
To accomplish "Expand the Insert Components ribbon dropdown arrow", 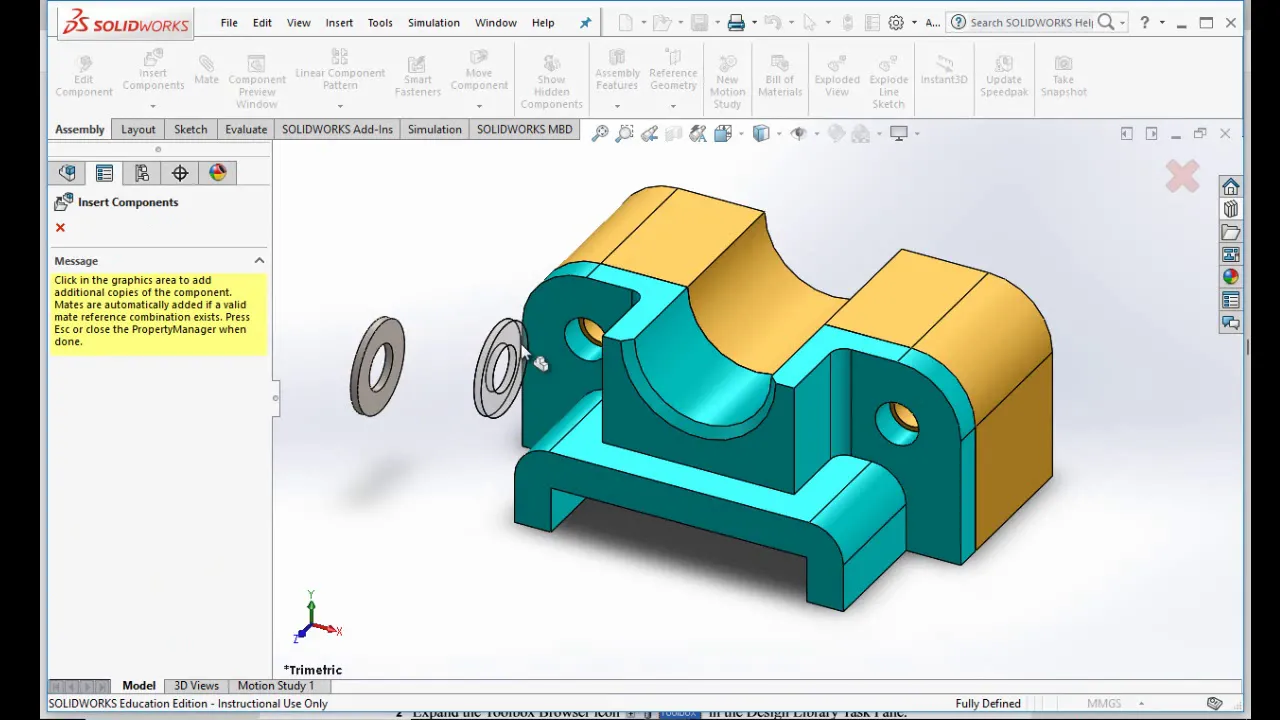I will coord(153,105).
